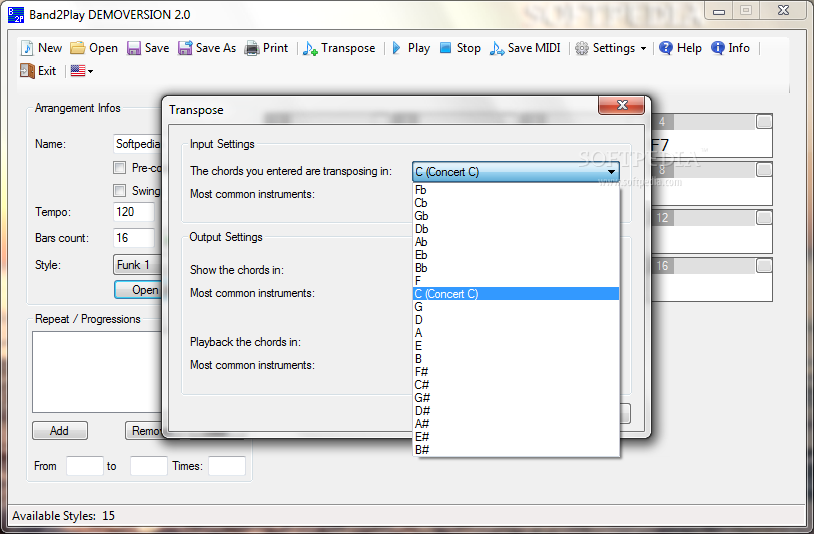Screen dimensions: 814x534
Task: Open the Style Funk 1 dropdown
Action: click(x=138, y=265)
